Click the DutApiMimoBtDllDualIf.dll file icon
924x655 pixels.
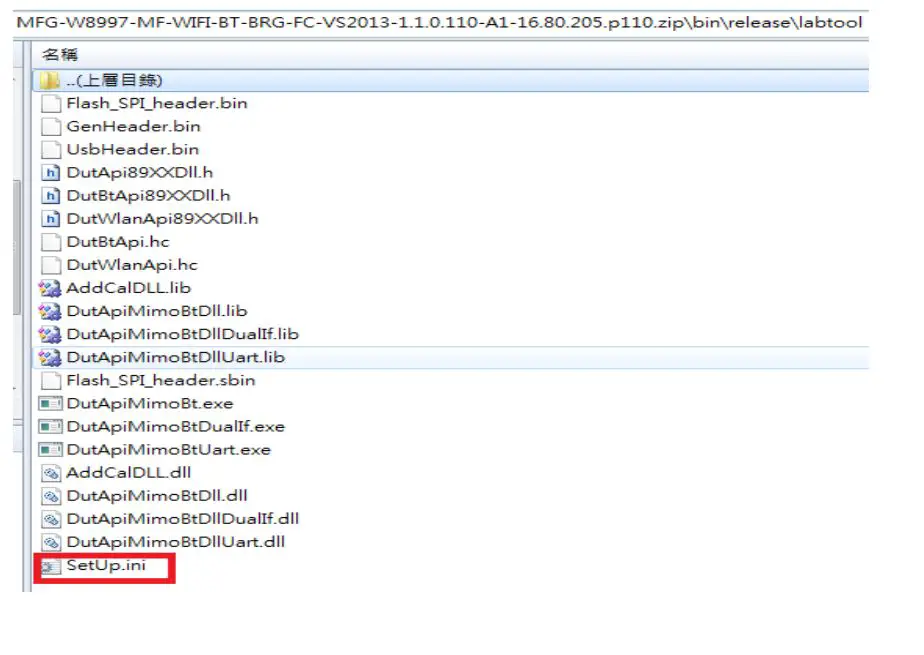tap(51, 519)
